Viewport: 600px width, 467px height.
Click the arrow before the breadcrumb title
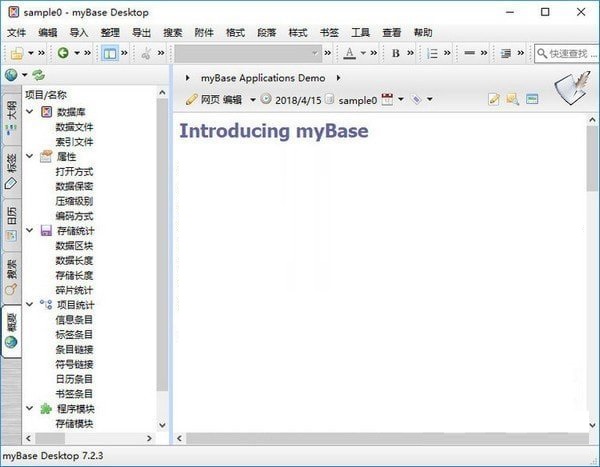click(x=188, y=78)
